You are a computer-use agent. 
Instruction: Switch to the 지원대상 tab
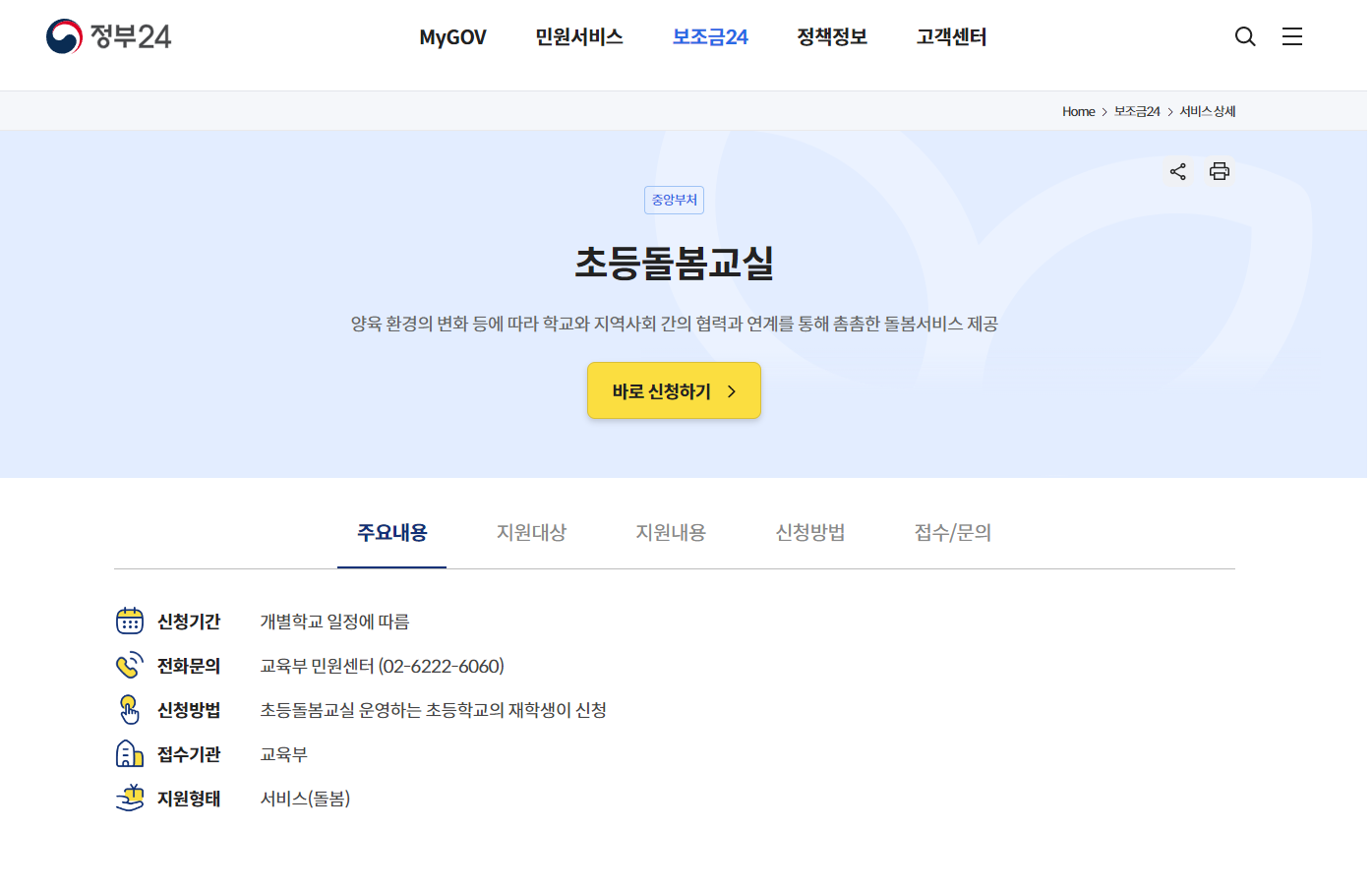pos(531,532)
